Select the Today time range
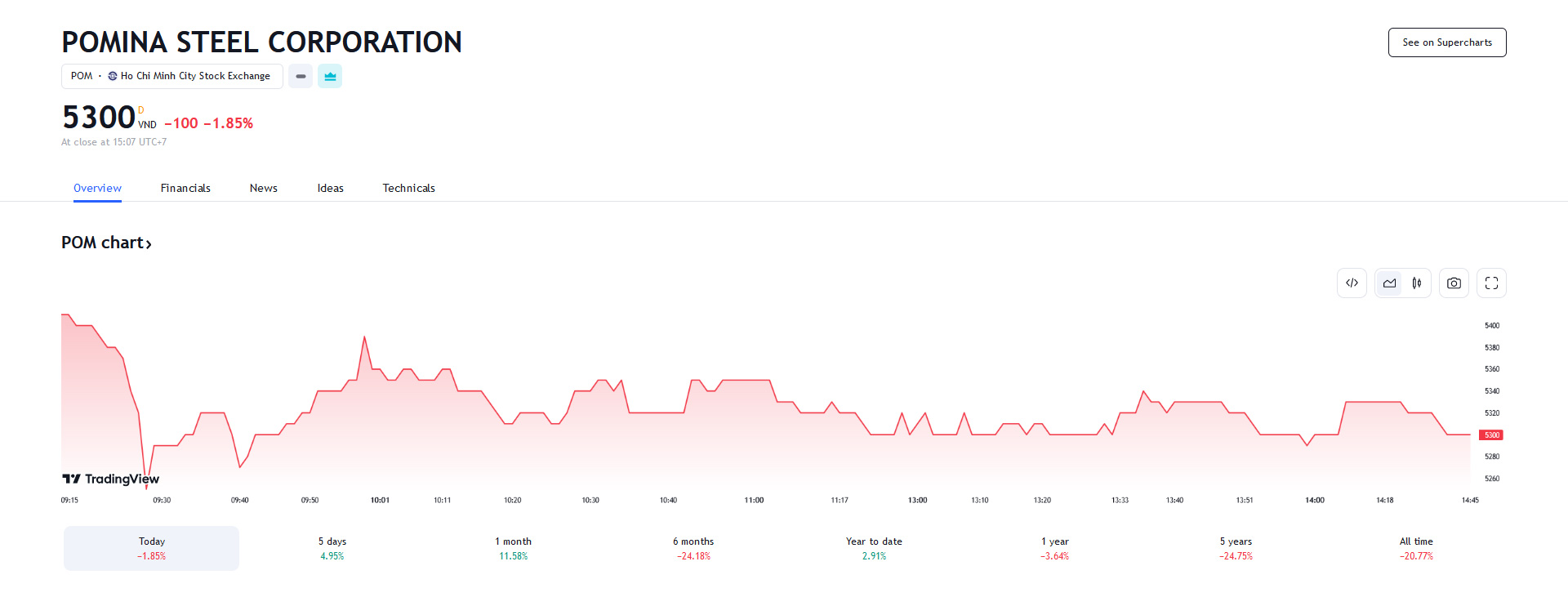1568x606 pixels. pos(152,548)
